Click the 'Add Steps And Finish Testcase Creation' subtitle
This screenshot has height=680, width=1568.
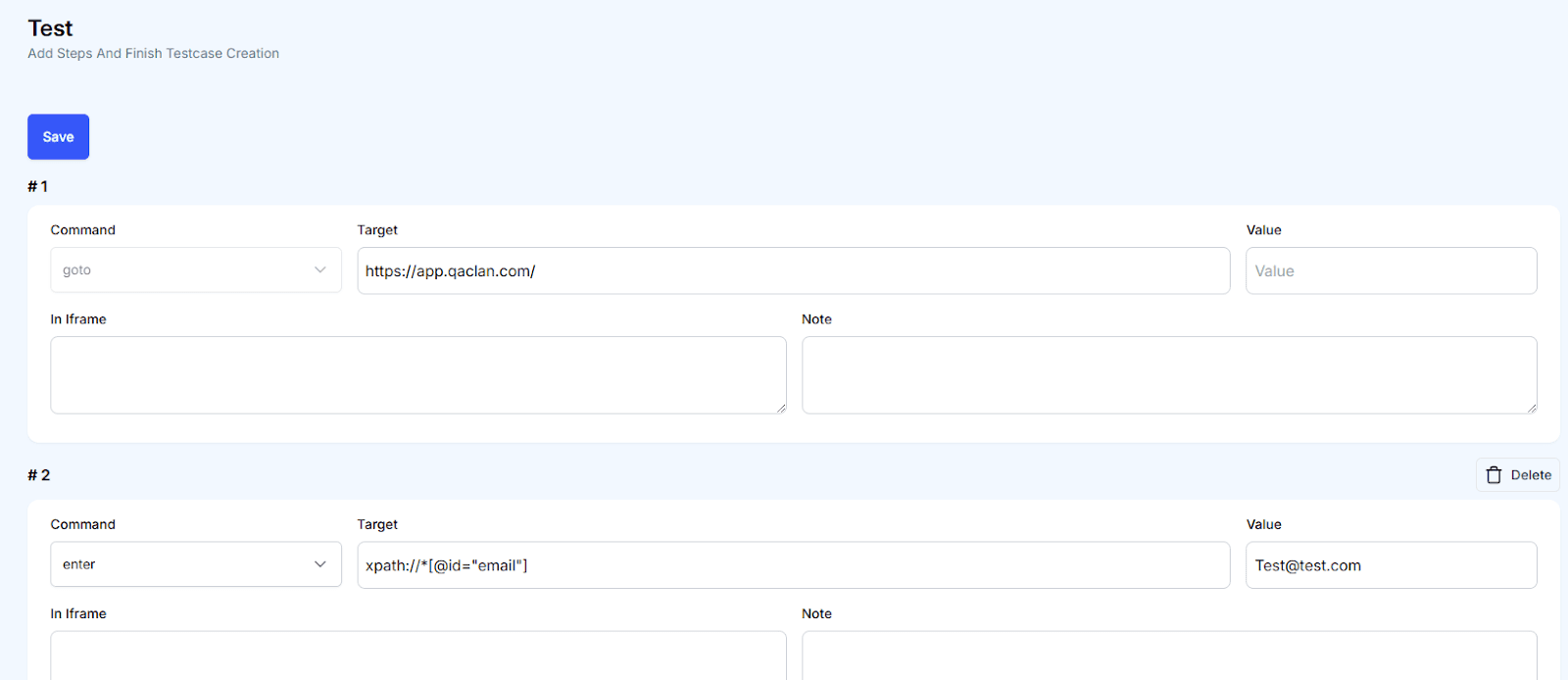coord(154,54)
